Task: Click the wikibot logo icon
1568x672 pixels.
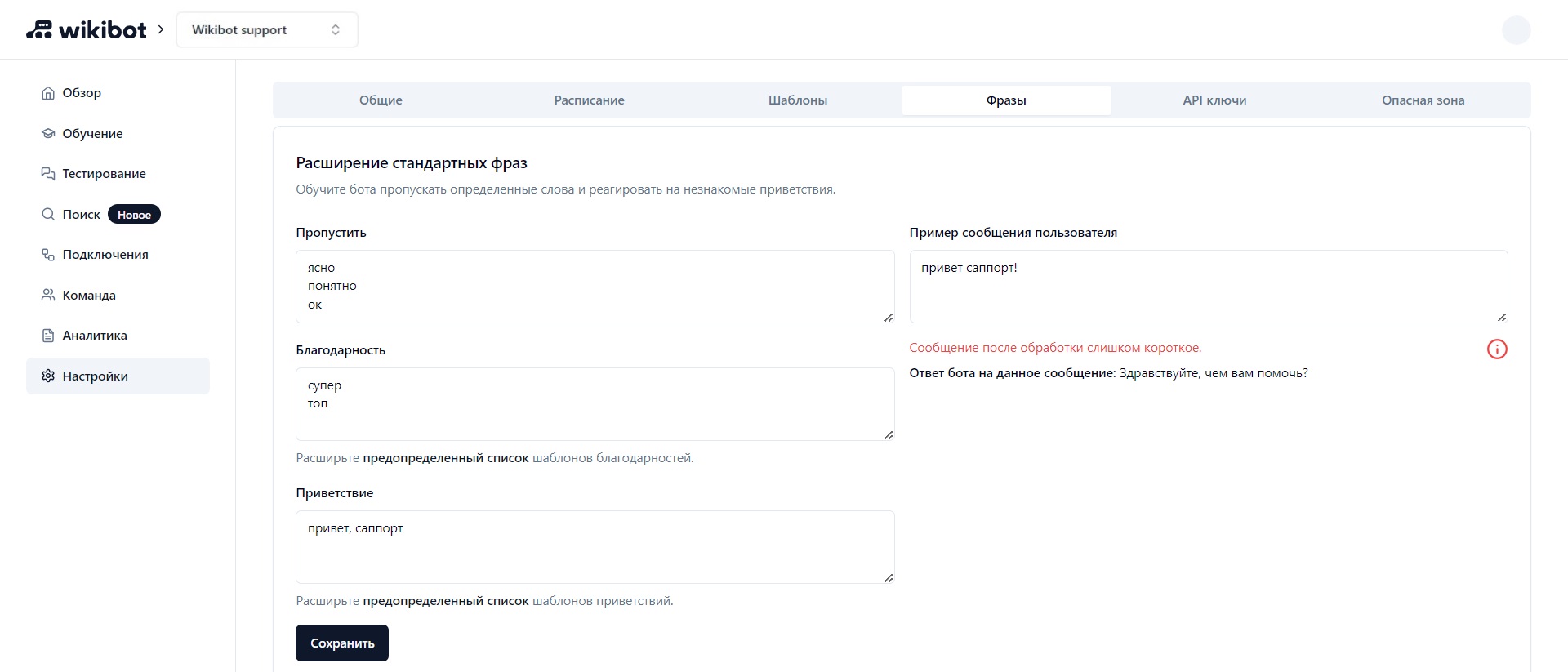Action: (39, 30)
